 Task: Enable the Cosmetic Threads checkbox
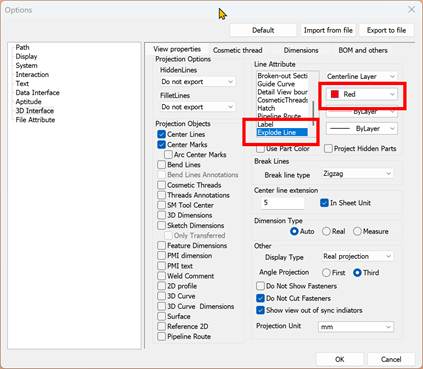coord(162,185)
